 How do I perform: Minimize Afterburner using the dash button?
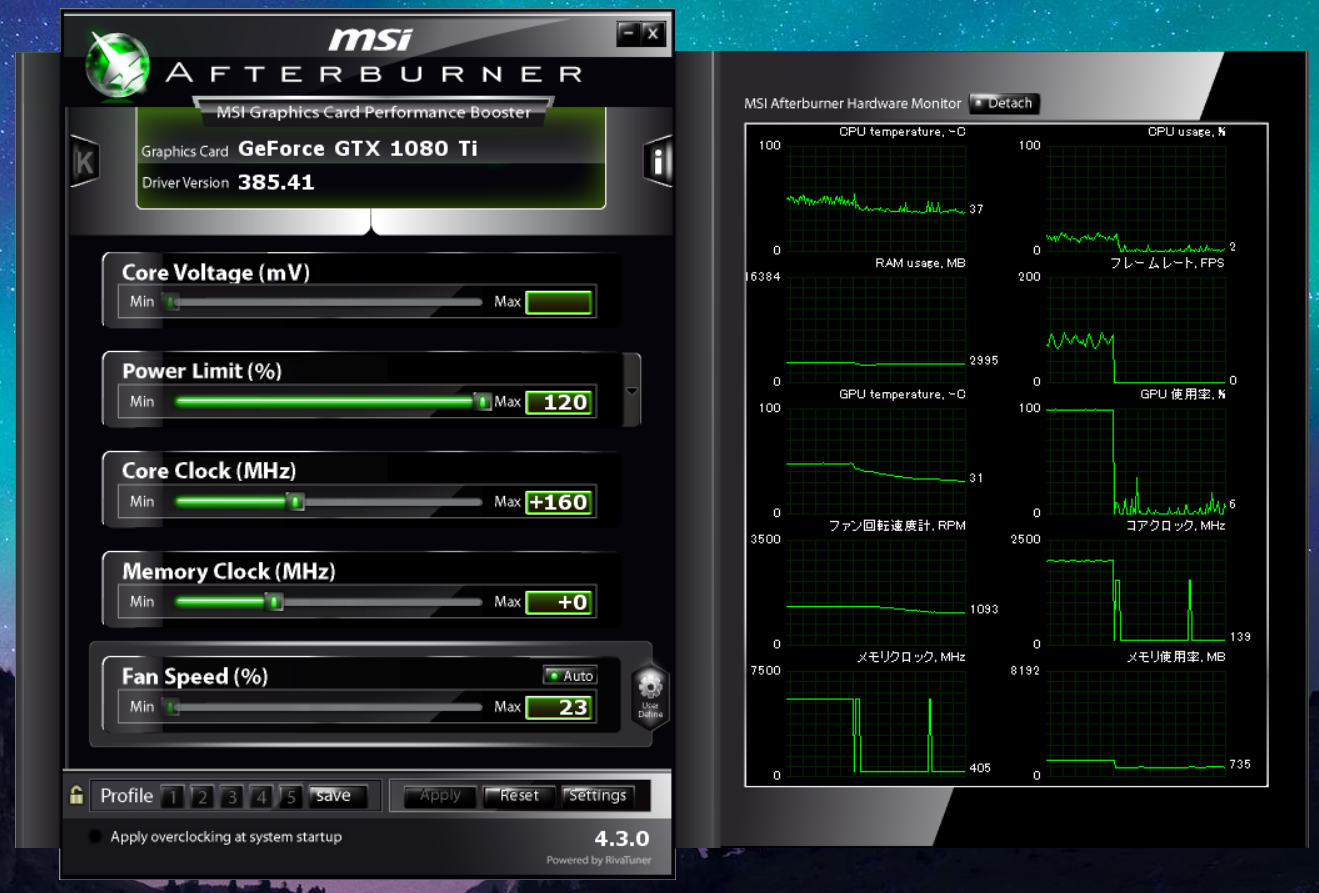[628, 33]
